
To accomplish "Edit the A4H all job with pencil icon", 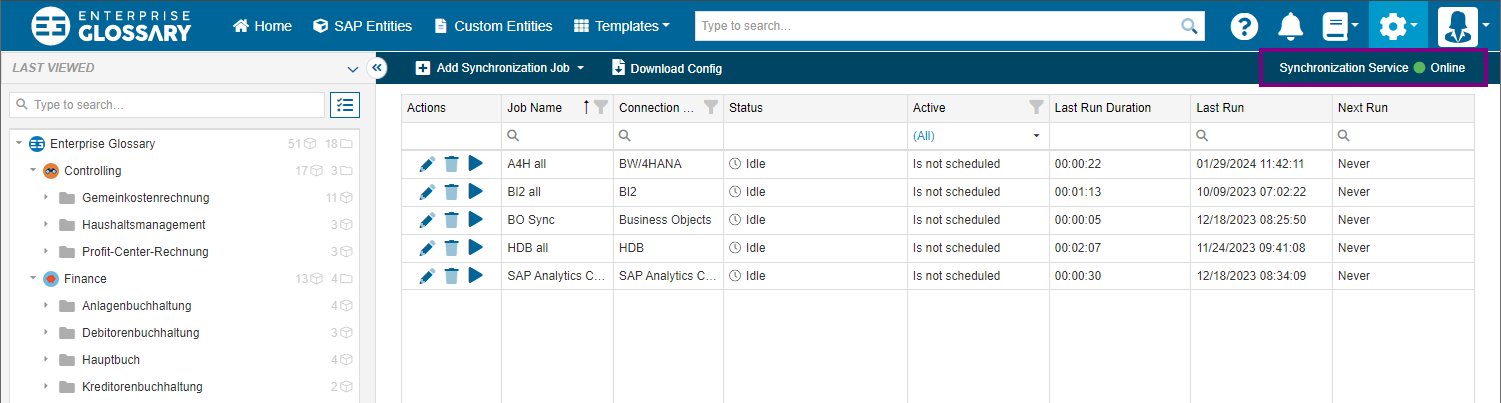I will click(427, 163).
